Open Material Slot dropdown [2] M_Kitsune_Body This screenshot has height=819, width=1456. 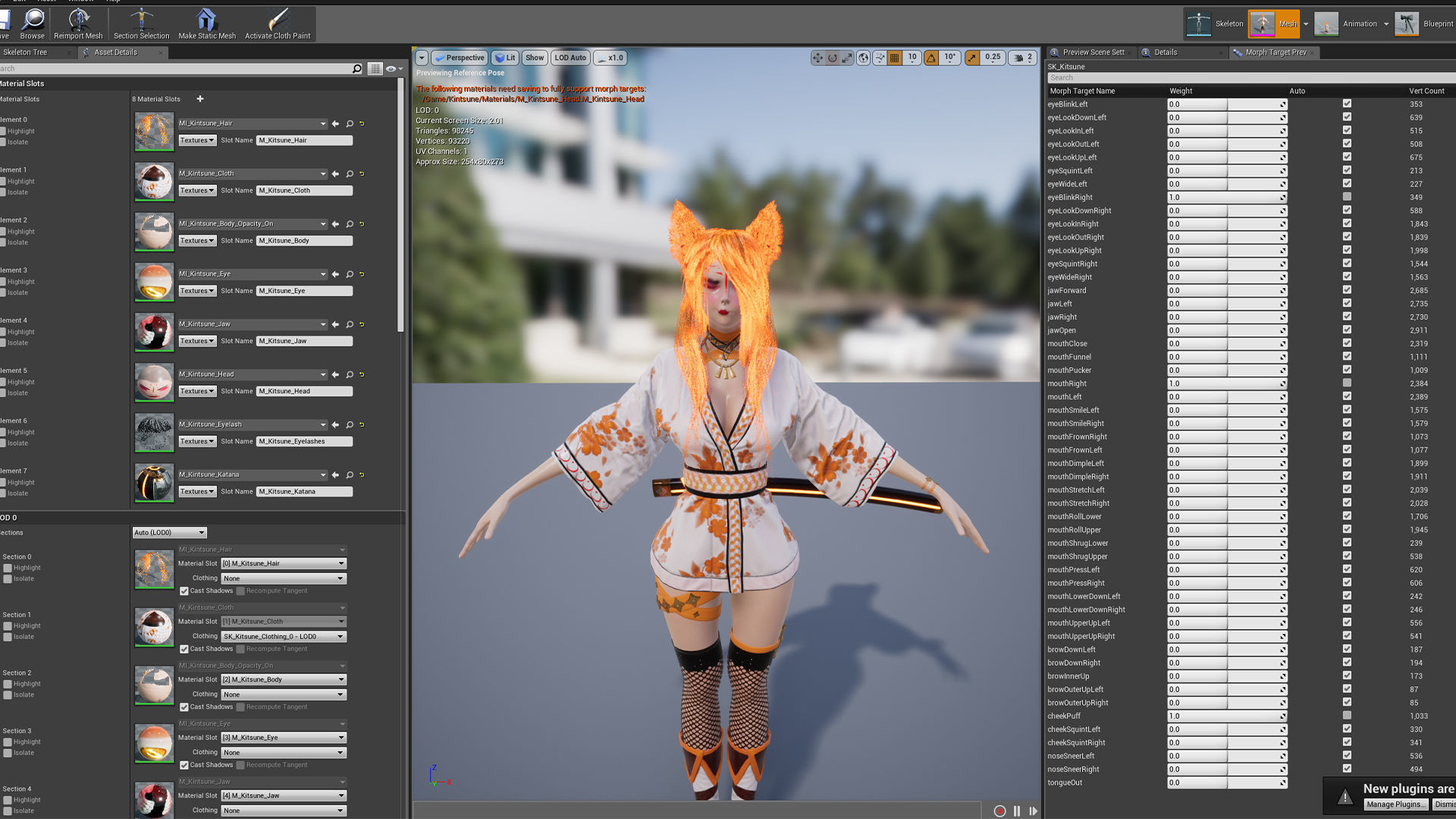click(x=284, y=679)
